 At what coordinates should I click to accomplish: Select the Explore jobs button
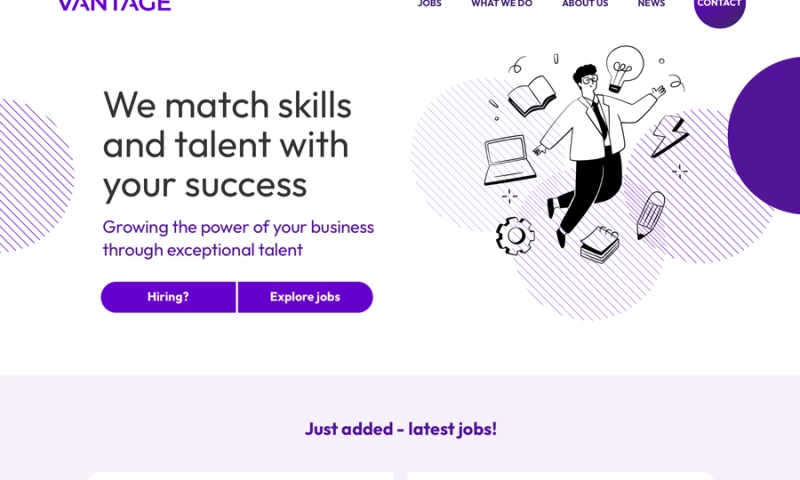[x=305, y=297]
